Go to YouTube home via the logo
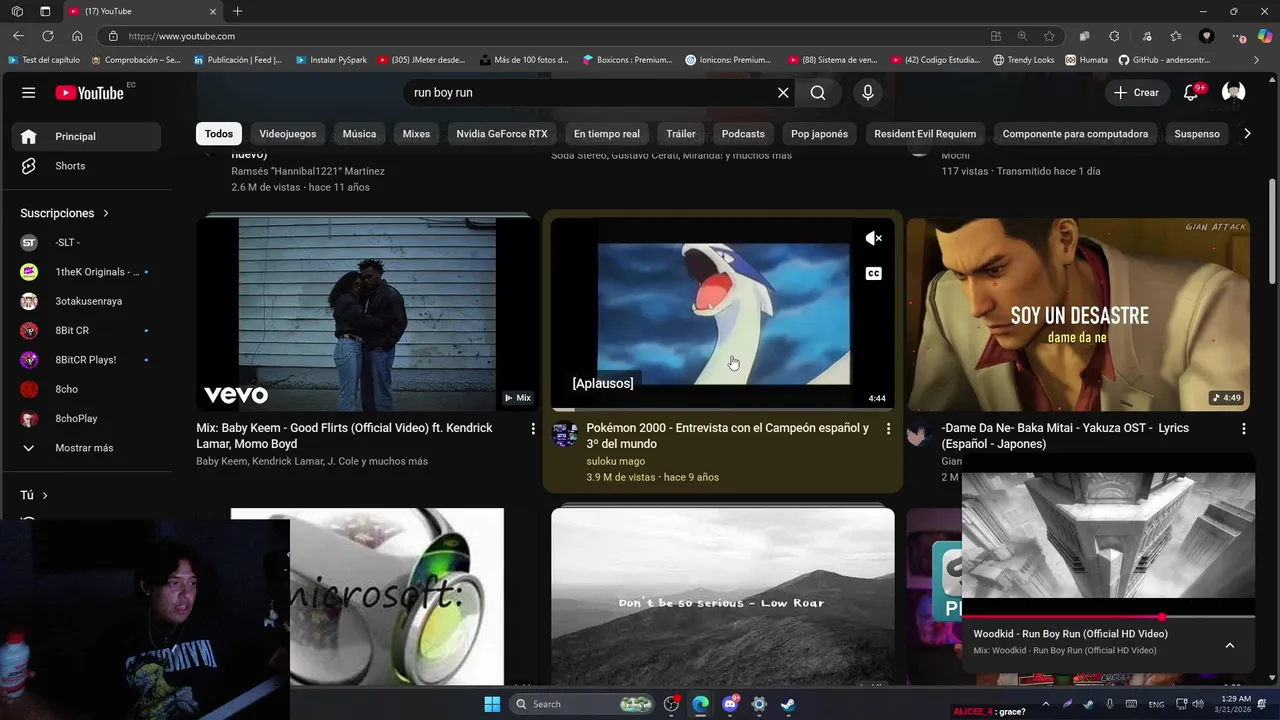Image resolution: width=1280 pixels, height=720 pixels. pyautogui.click(x=89, y=92)
